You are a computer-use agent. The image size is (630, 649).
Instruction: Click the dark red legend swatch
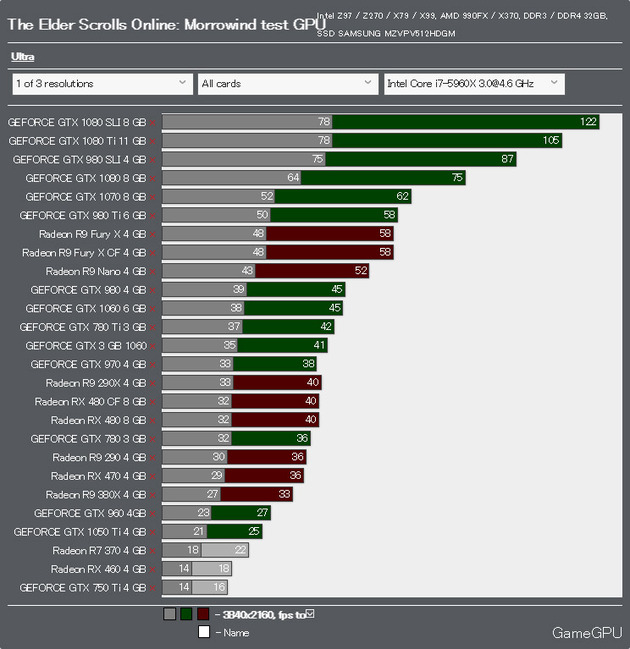click(203, 614)
